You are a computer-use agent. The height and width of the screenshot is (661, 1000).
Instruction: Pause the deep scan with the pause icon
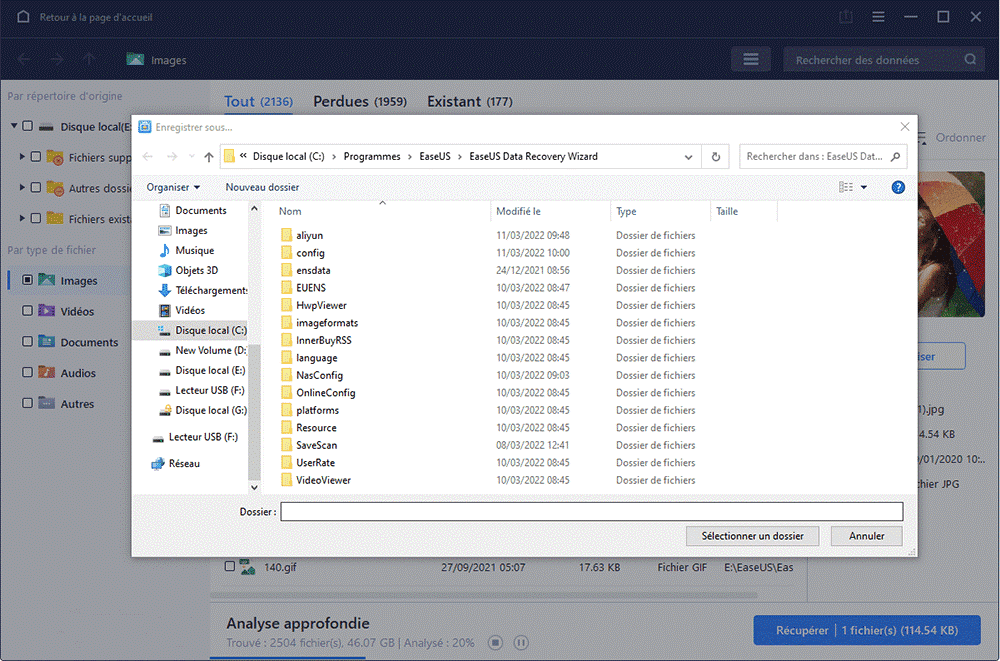pyautogui.click(x=521, y=642)
